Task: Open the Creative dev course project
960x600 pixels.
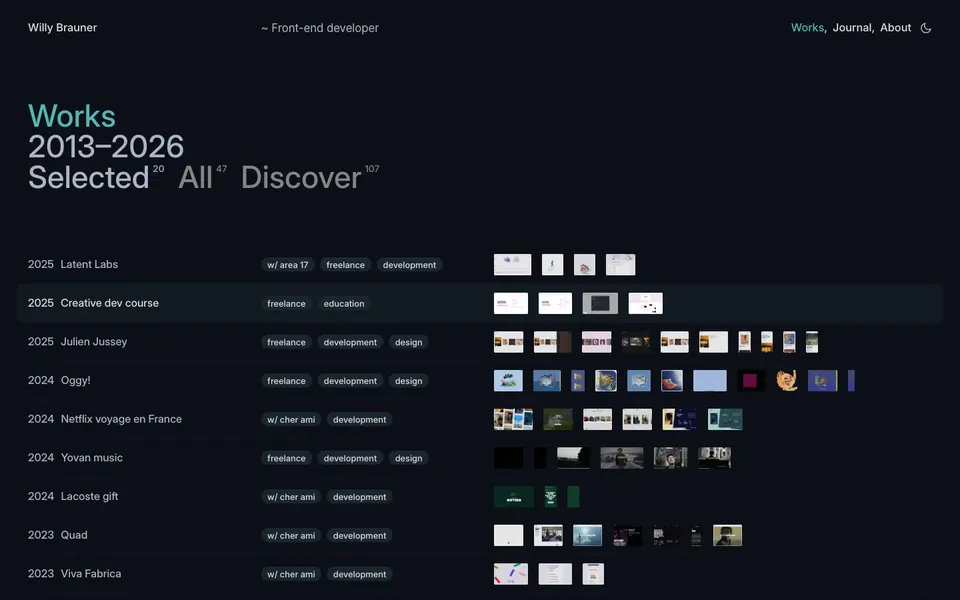Action: click(110, 303)
